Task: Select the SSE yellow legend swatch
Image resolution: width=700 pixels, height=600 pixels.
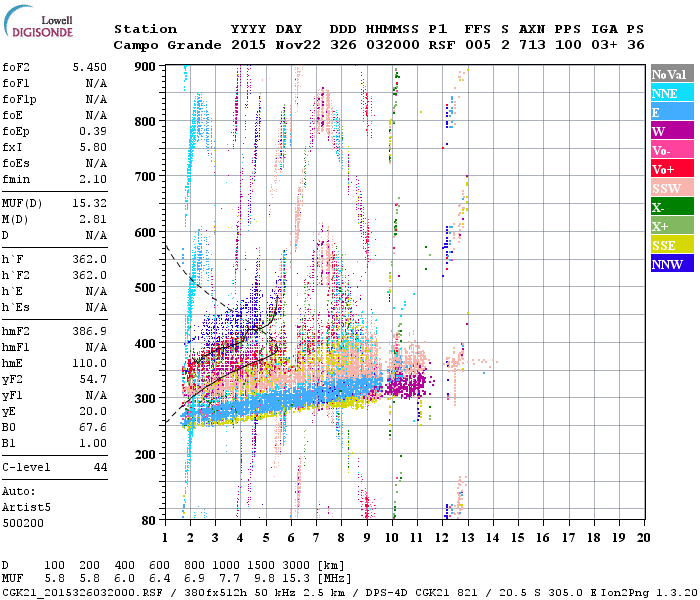Action: tap(672, 245)
